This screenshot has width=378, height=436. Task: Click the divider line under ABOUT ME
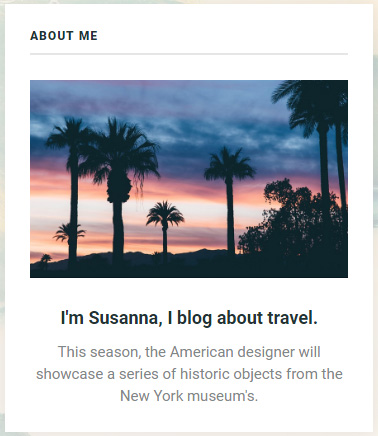click(189, 54)
